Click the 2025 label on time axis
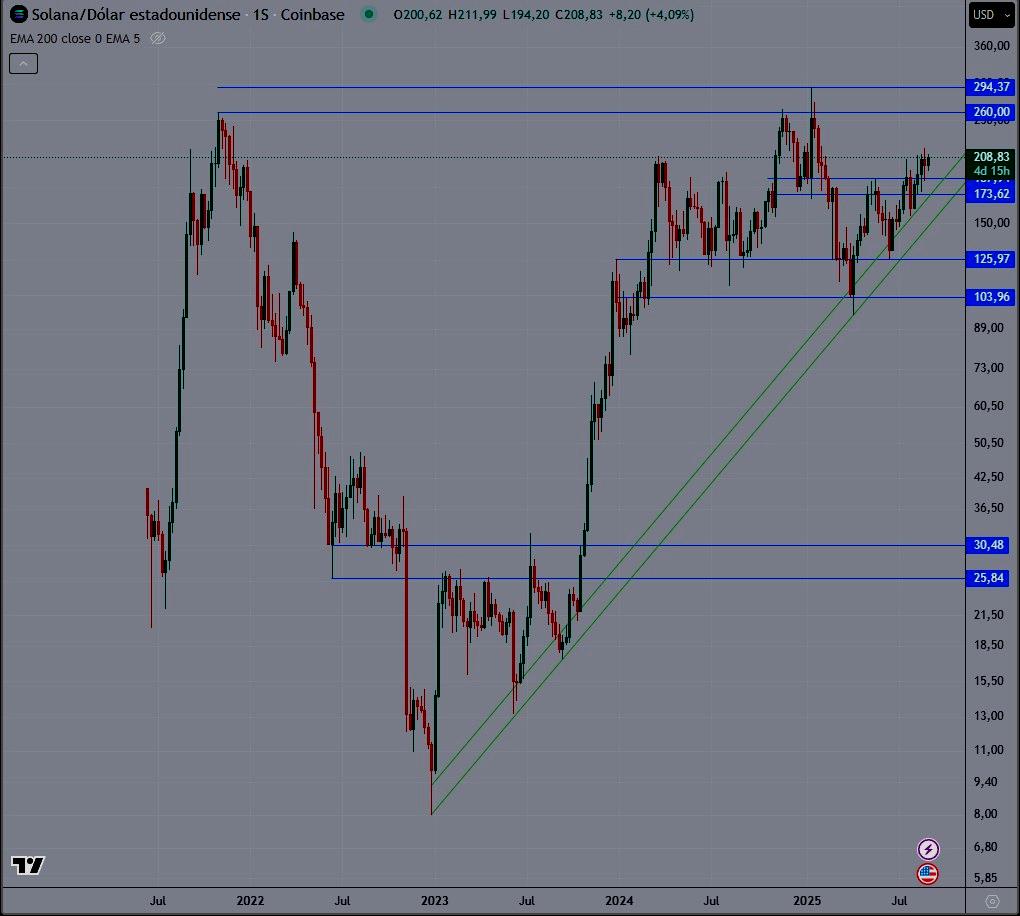Viewport: 1020px width, 916px height. point(807,901)
